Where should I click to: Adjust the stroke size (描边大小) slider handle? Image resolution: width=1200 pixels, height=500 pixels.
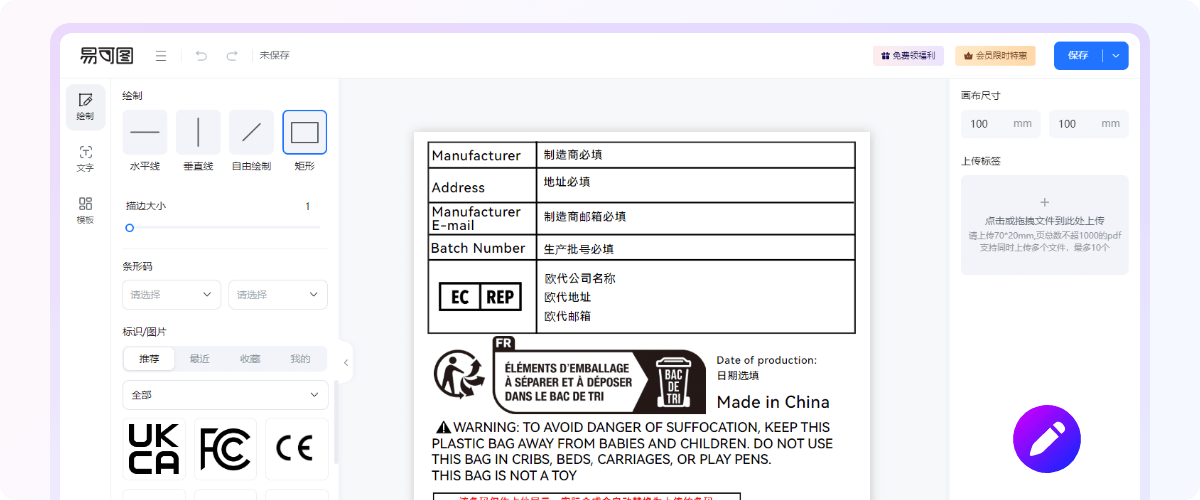tap(129, 228)
